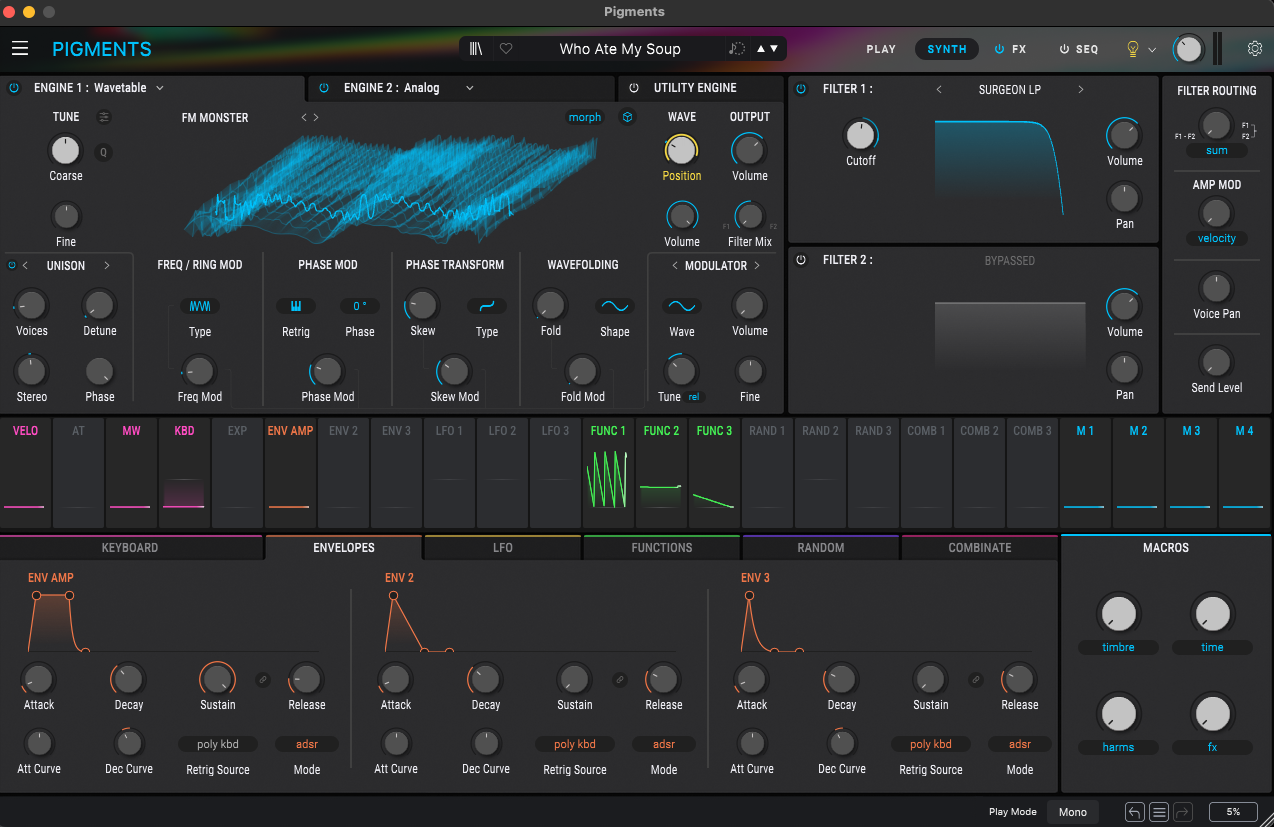The image size is (1274, 827).
Task: Click the wavetable 3D view cube icon
Action: pyautogui.click(x=627, y=117)
